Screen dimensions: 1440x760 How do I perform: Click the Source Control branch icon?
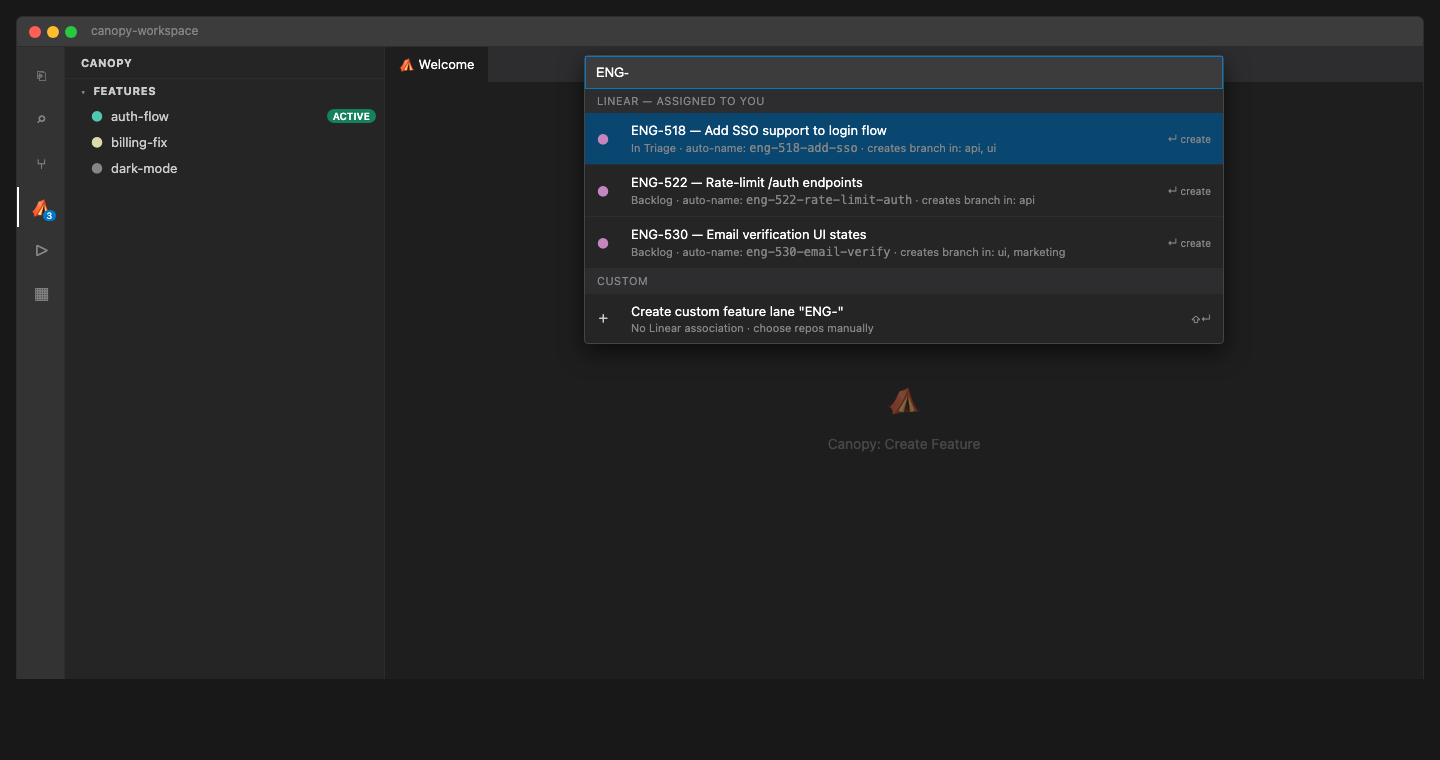click(x=40, y=163)
